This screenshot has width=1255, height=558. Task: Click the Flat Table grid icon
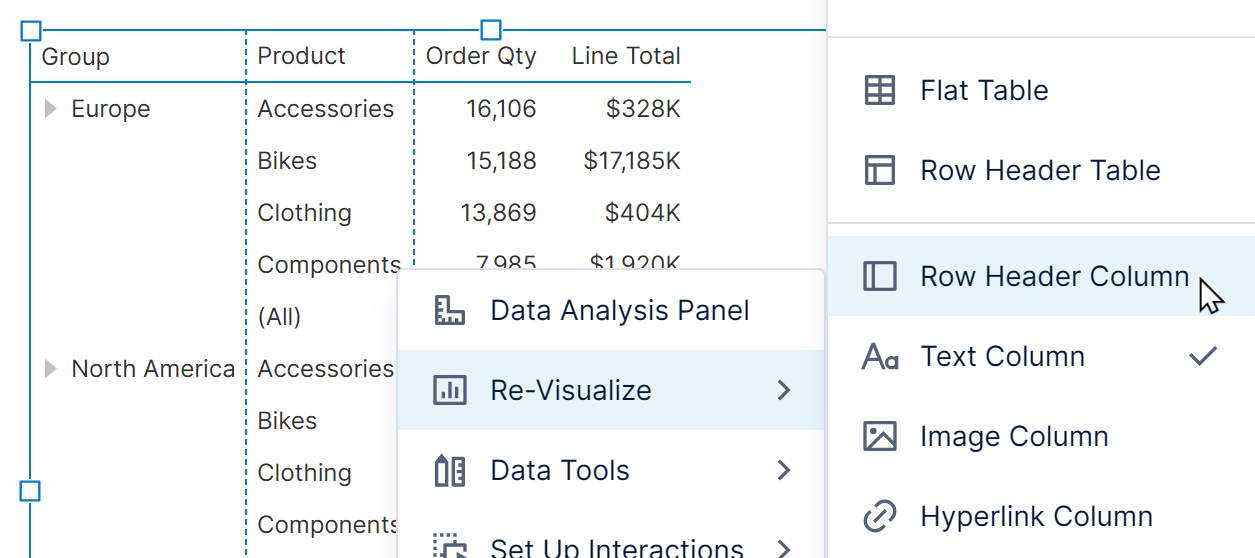[879, 91]
